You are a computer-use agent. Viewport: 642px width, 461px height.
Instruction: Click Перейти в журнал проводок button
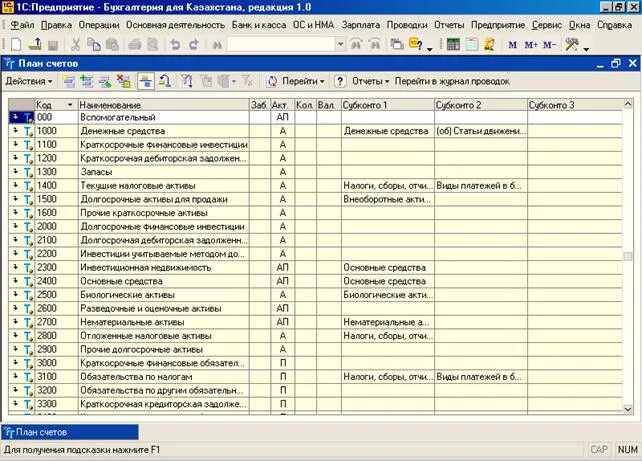click(452, 81)
